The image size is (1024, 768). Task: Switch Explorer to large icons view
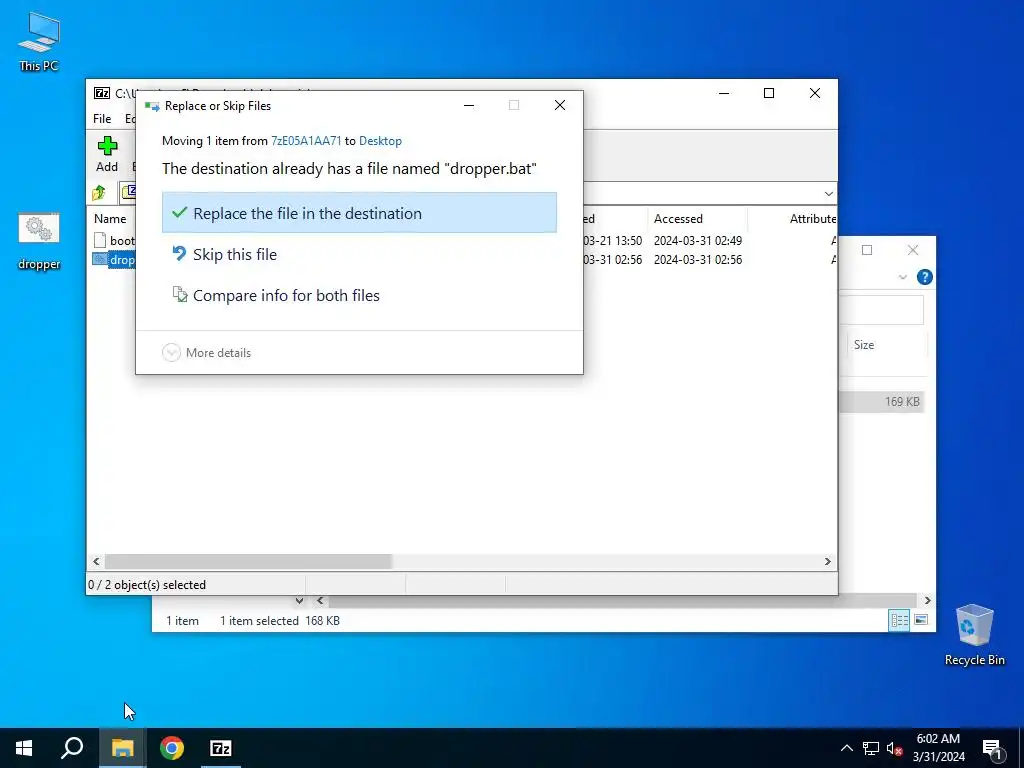click(x=921, y=620)
